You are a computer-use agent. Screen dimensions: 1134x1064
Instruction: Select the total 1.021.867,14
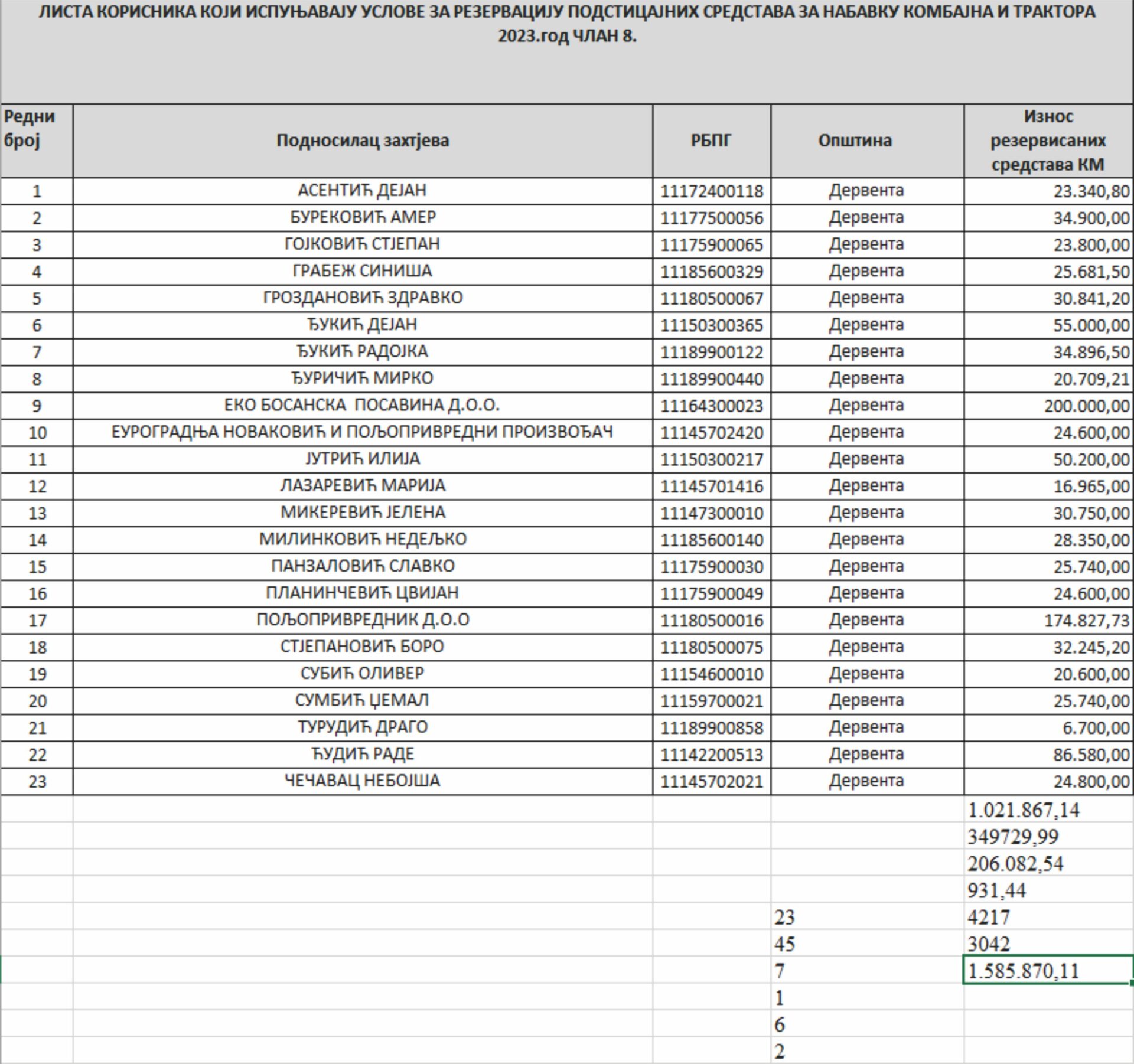click(1048, 810)
